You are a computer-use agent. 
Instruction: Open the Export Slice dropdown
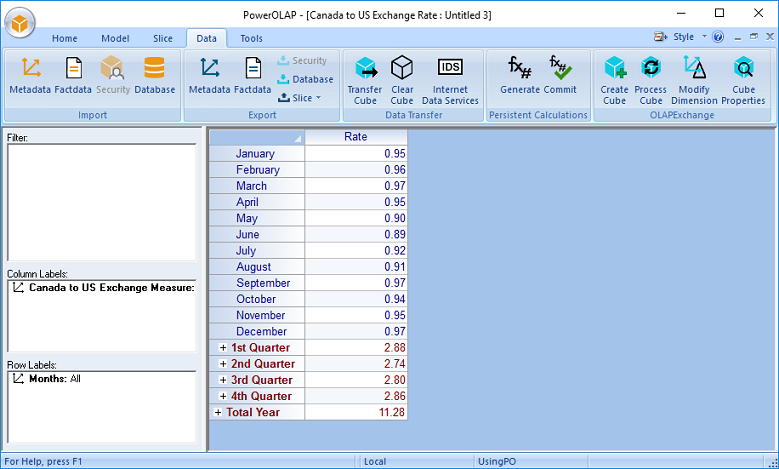(x=300, y=98)
